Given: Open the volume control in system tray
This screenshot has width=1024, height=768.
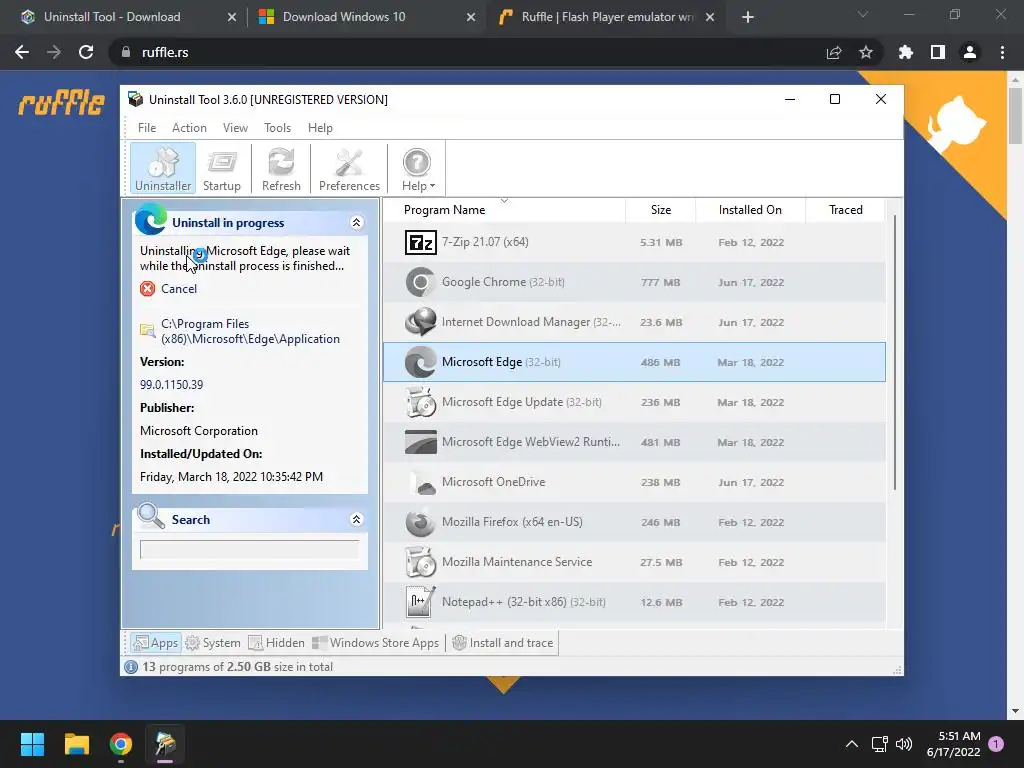Looking at the screenshot, I should click(904, 744).
